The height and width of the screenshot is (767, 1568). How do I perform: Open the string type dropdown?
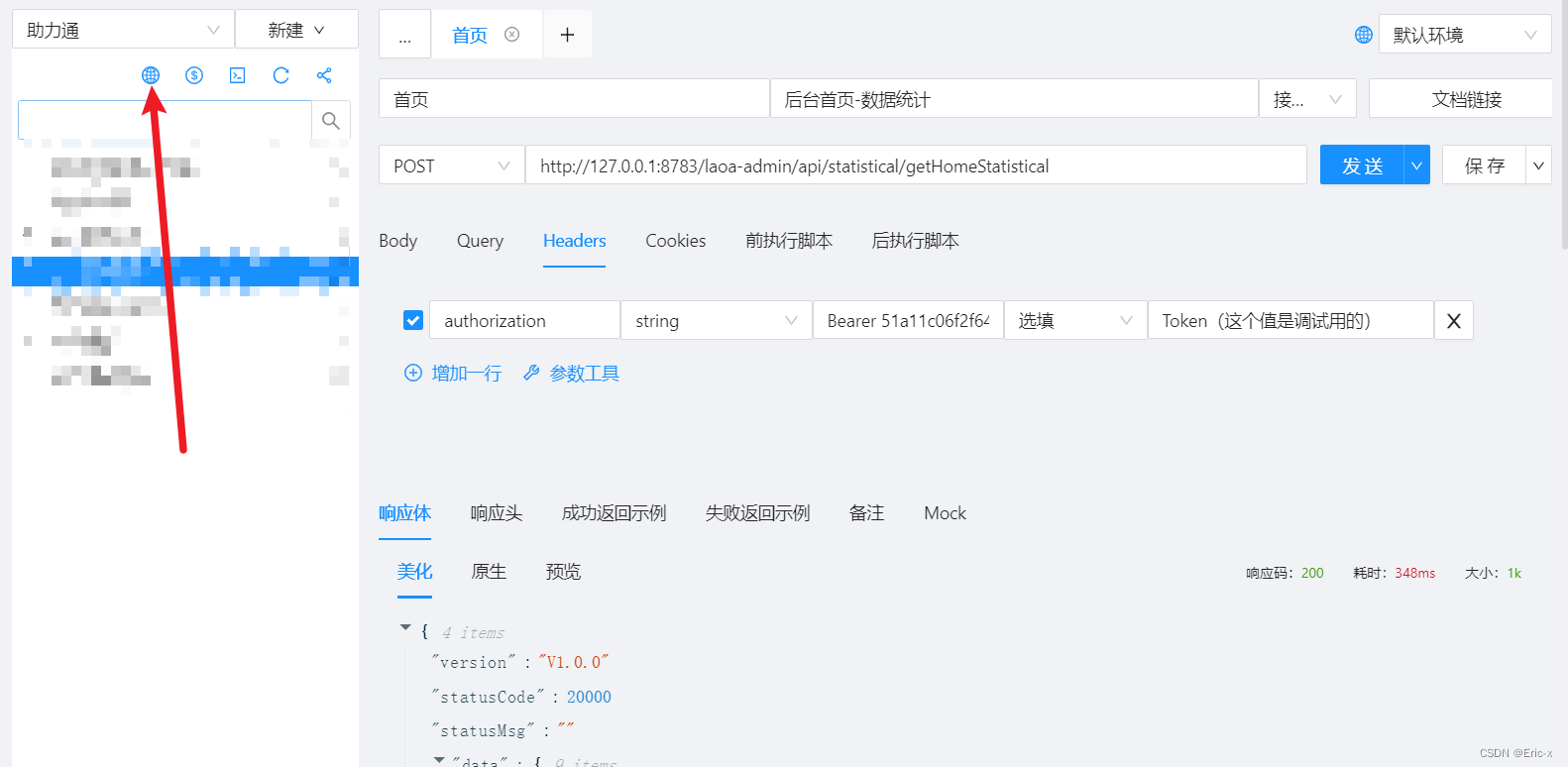click(716, 320)
